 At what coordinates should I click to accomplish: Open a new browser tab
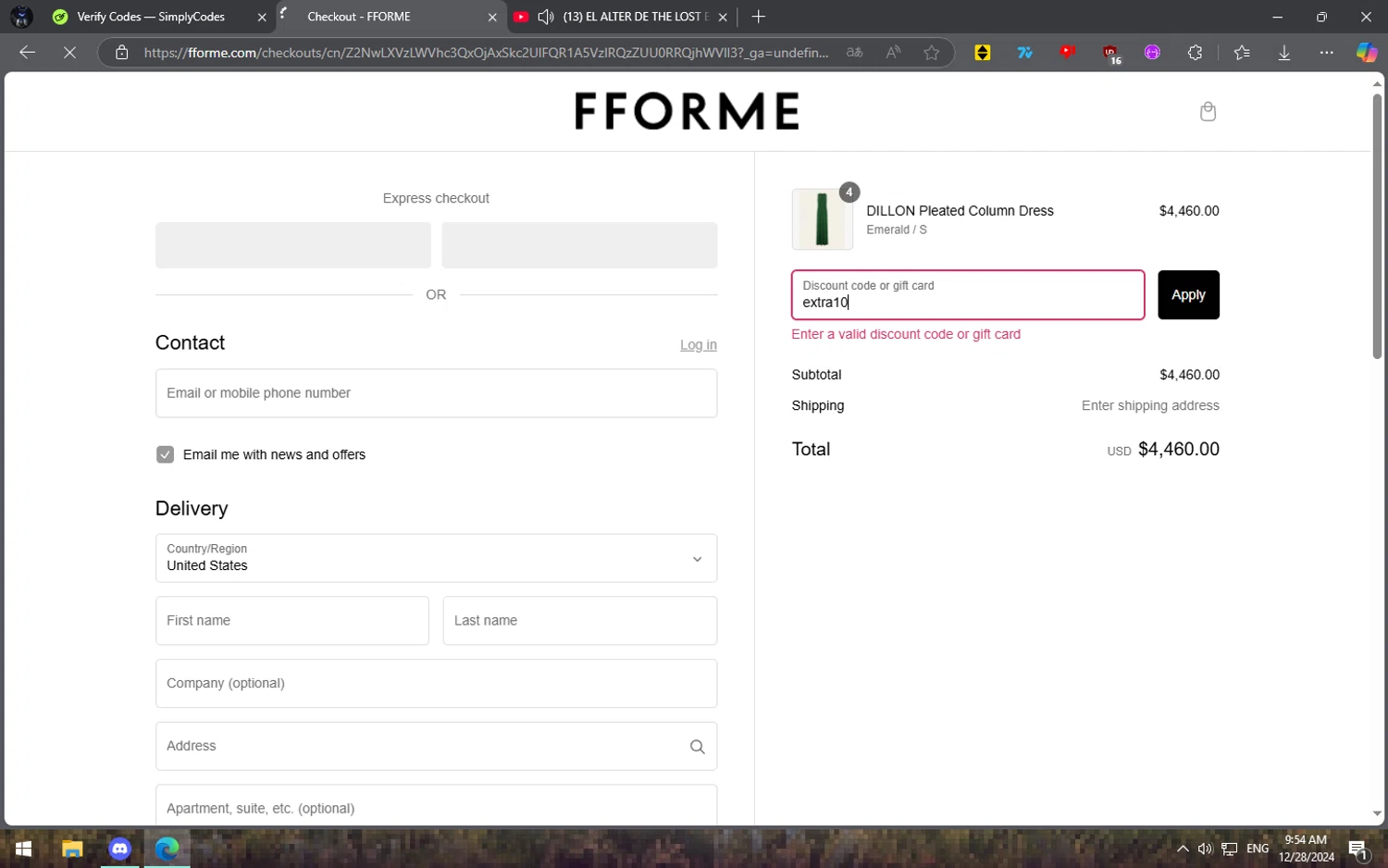point(759,17)
